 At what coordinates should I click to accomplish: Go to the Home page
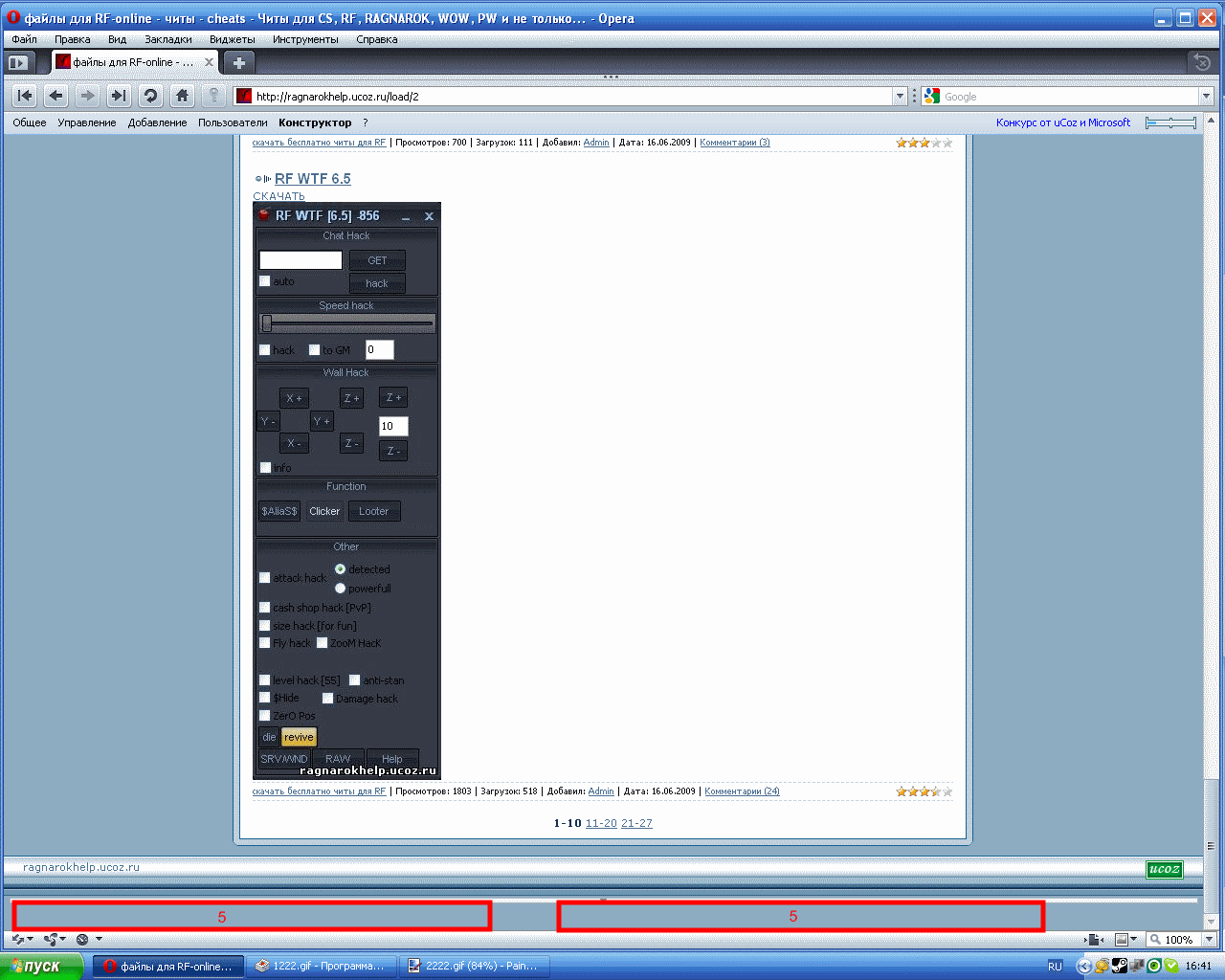pos(182,96)
